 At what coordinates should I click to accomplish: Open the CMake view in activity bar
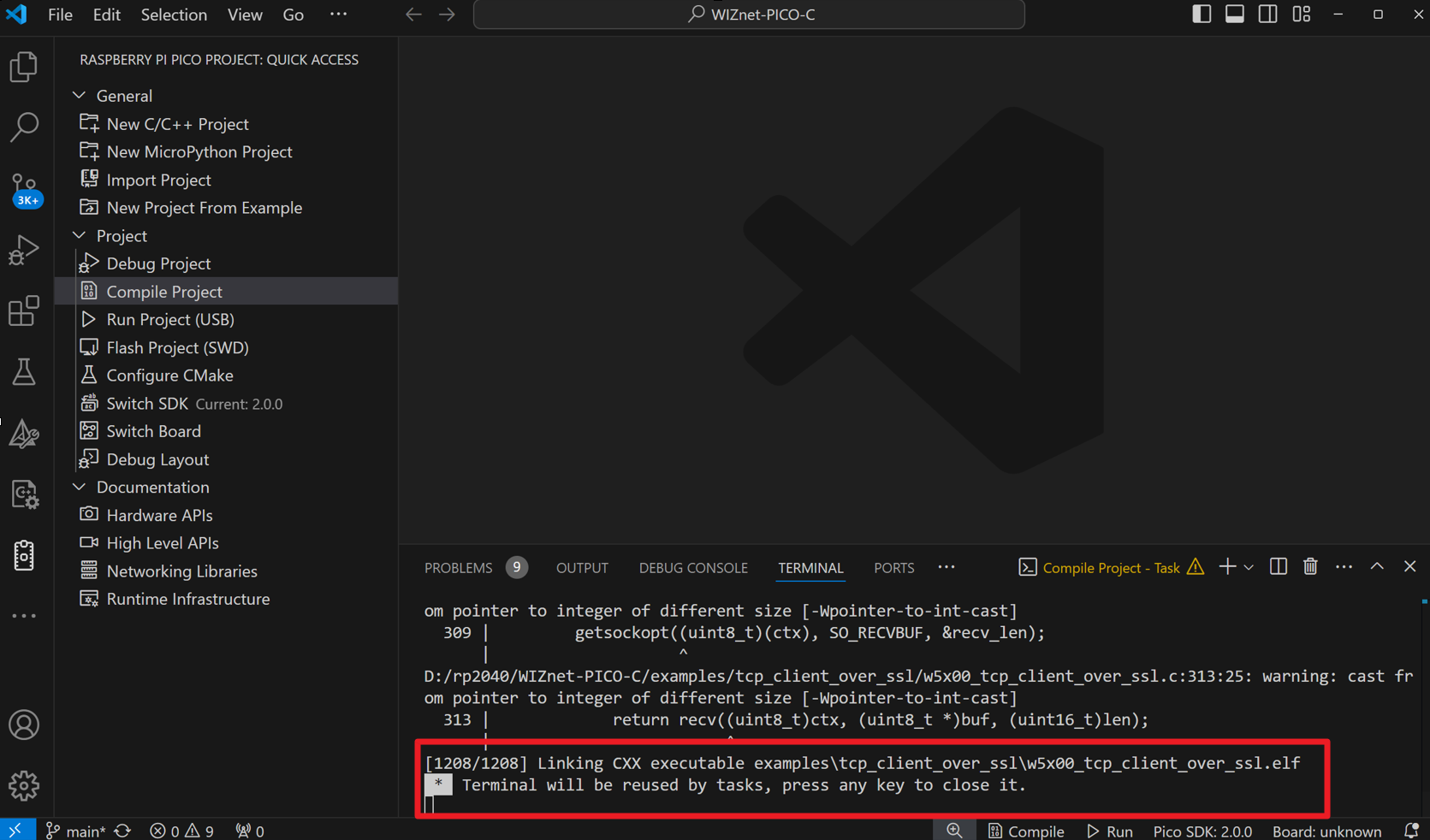tap(24, 434)
